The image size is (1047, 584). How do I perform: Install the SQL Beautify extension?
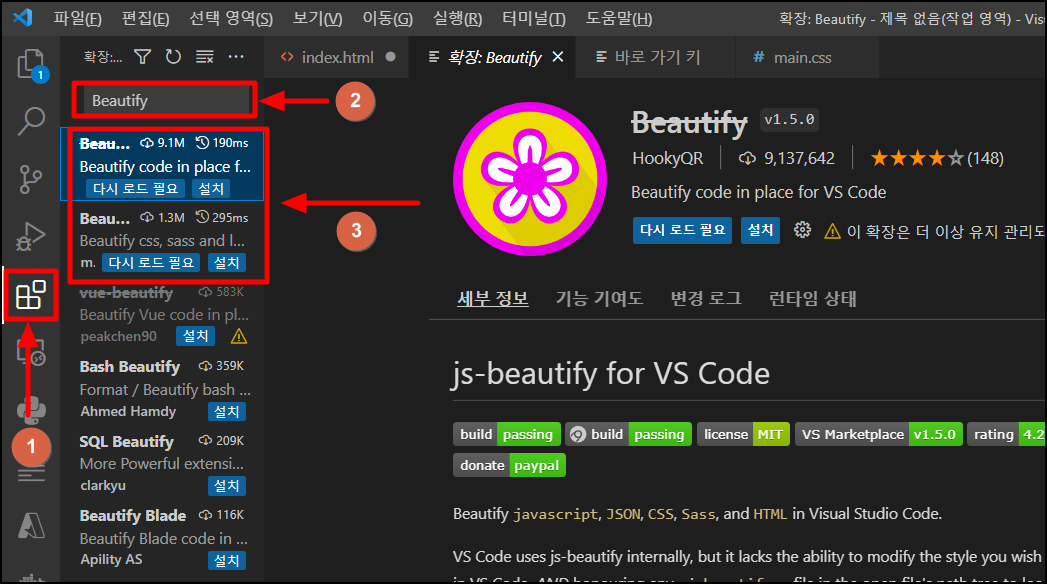227,486
